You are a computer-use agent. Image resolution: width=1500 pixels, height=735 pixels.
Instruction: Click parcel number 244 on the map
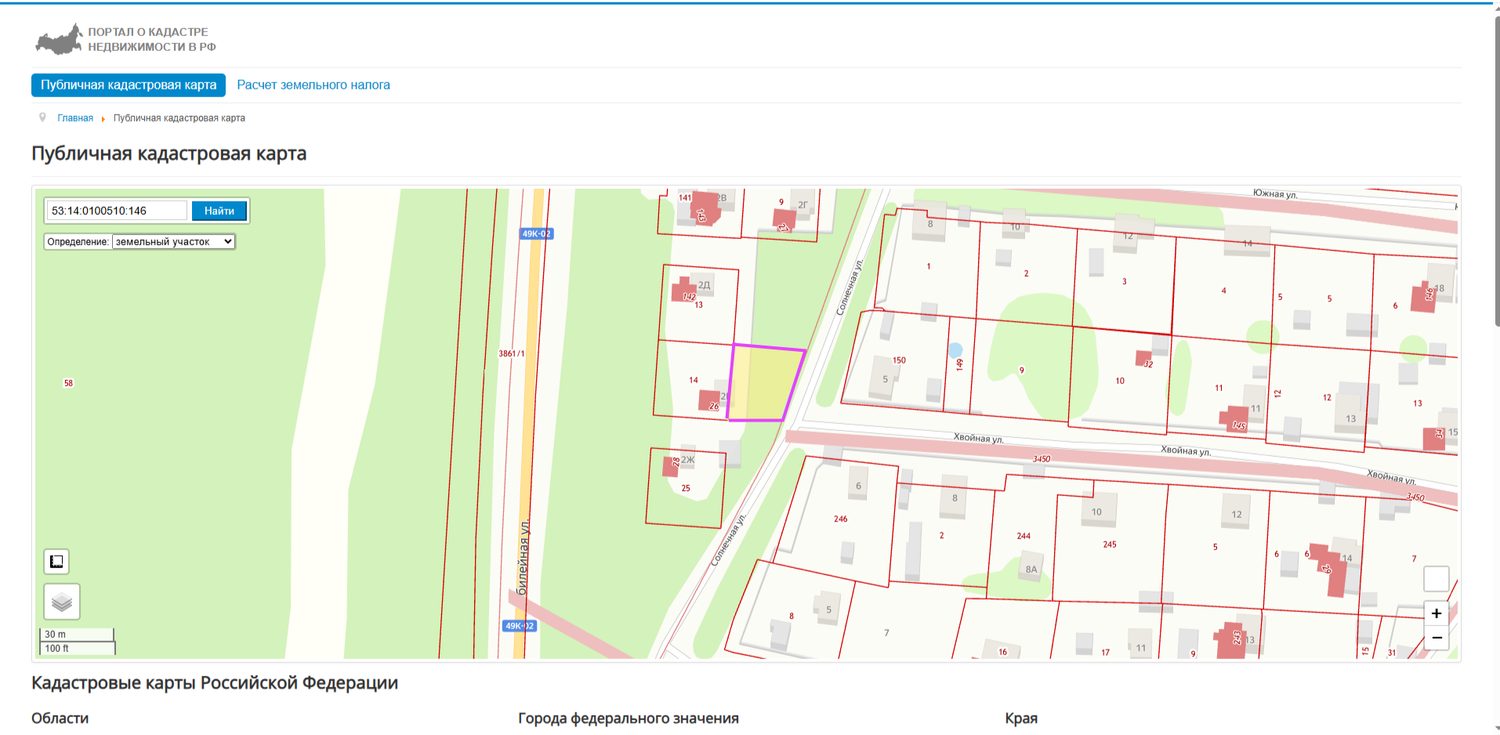1023,536
